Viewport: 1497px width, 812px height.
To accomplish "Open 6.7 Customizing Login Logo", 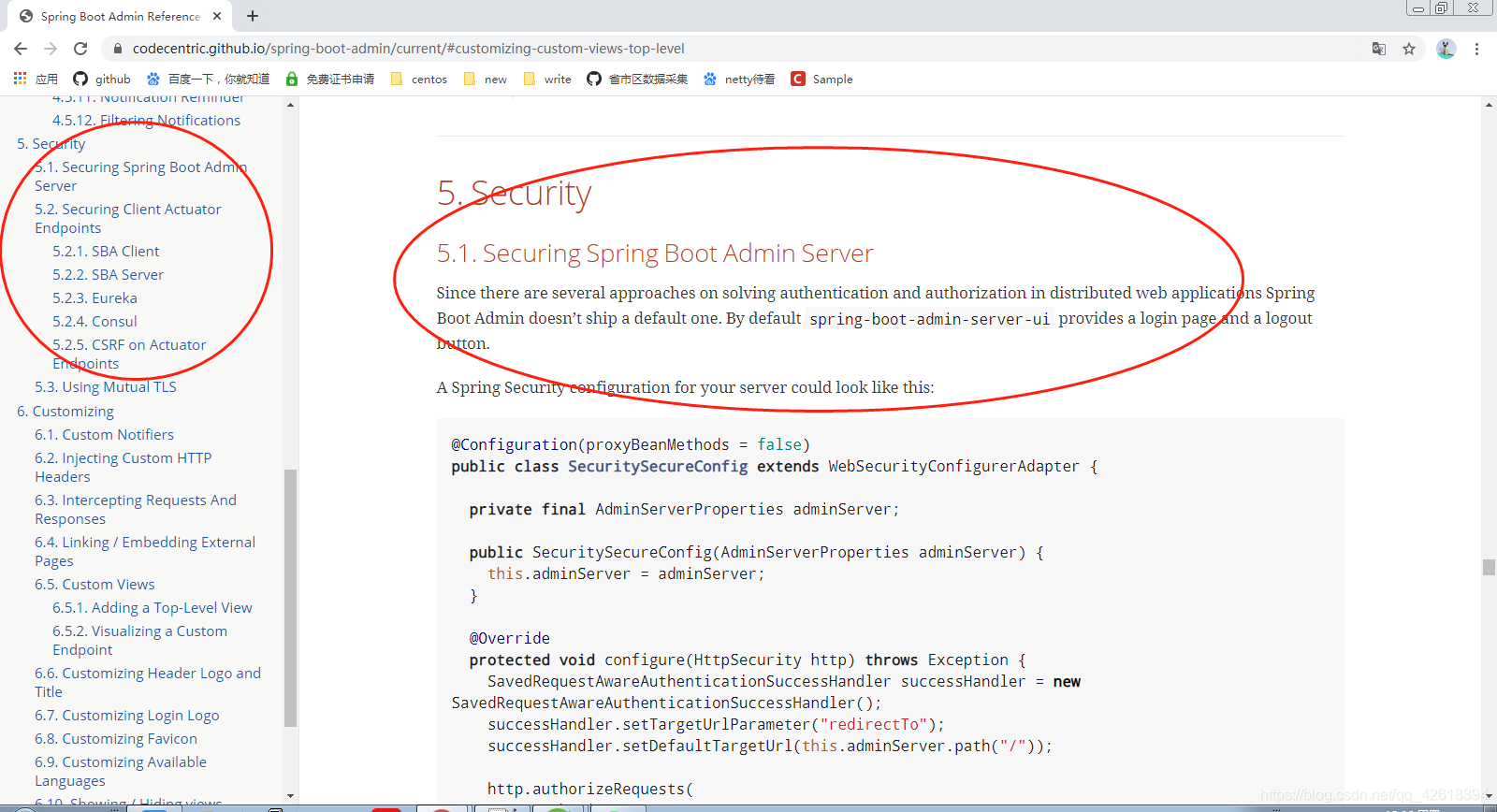I will click(127, 716).
